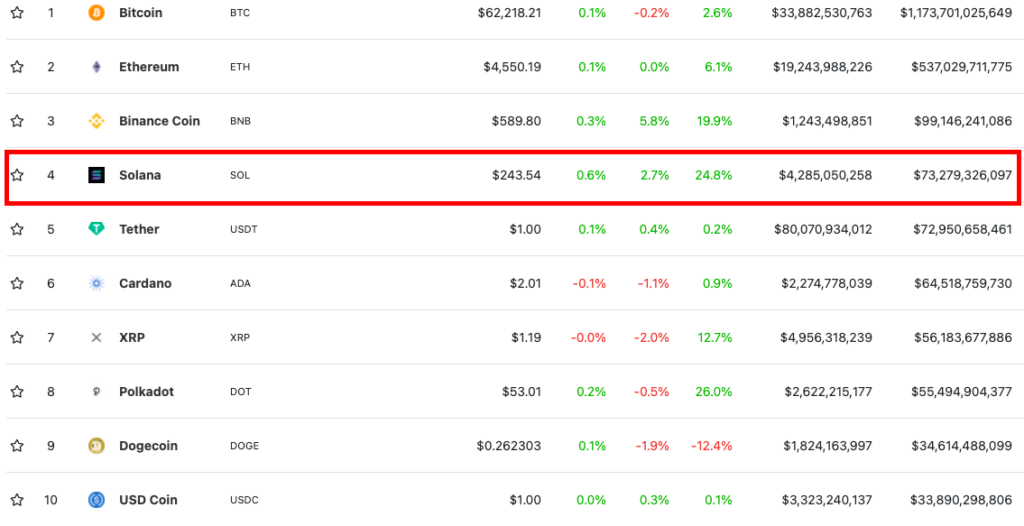Click the Solana logo icon

[97, 175]
